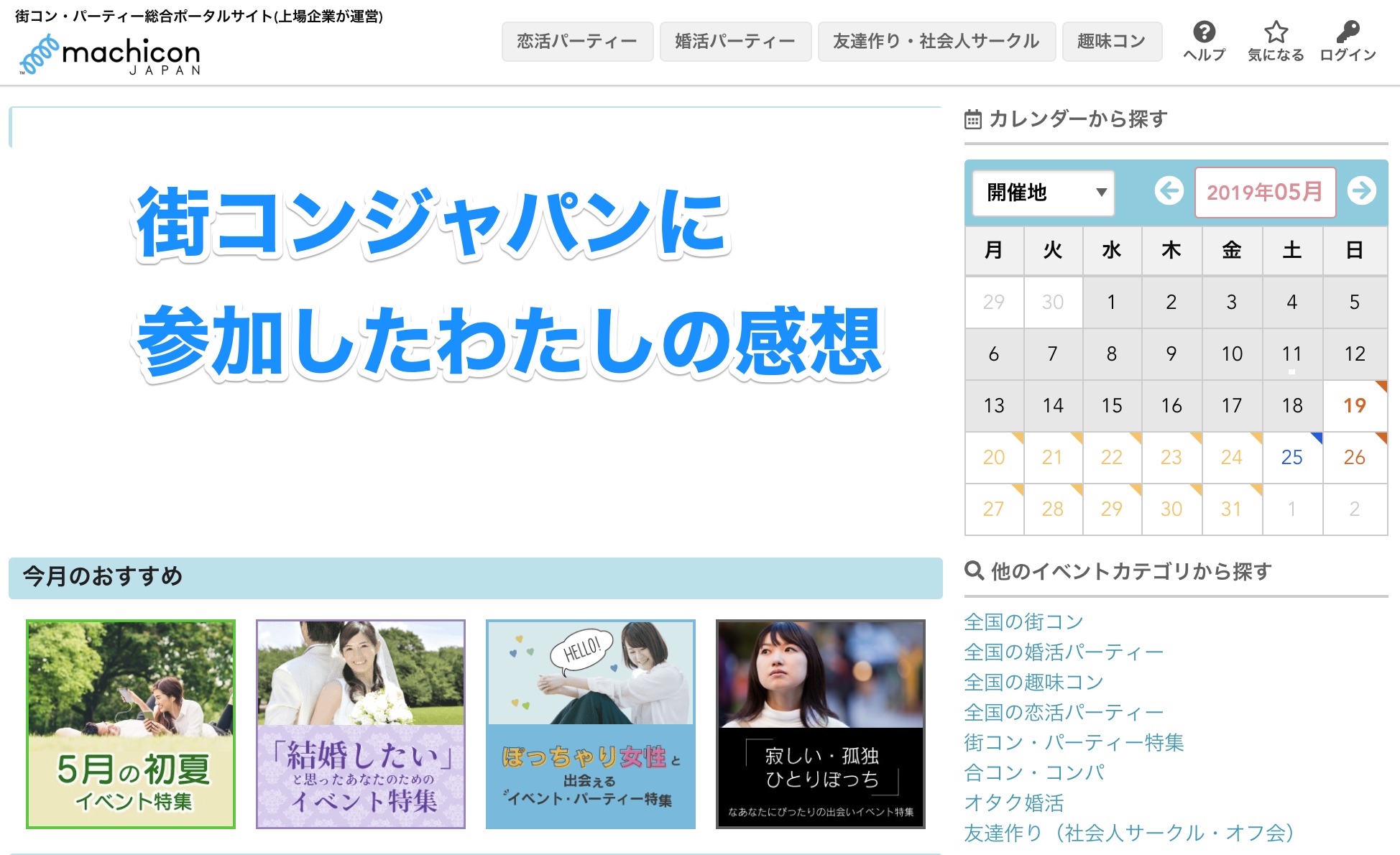Open 友達作り（社会人サークル・オフ会） link

[x=1130, y=833]
